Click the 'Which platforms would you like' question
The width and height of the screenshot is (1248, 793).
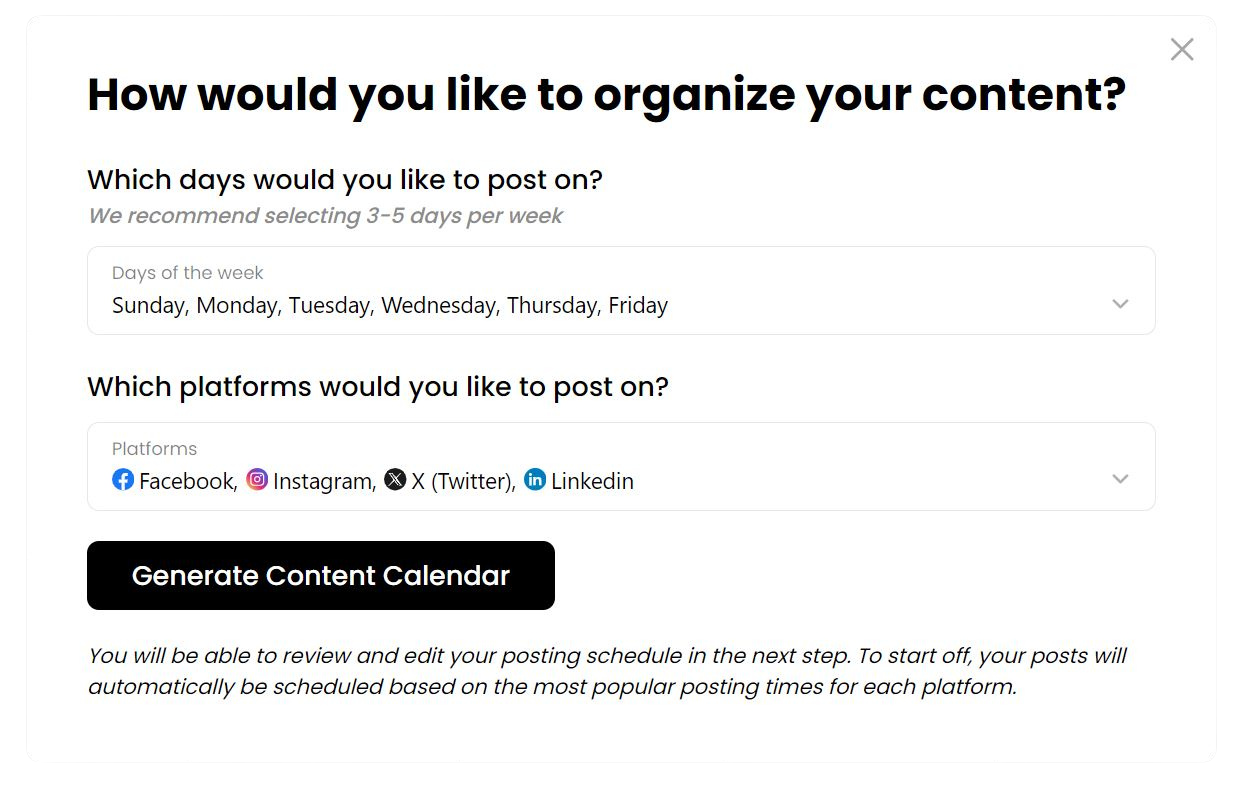(377, 387)
